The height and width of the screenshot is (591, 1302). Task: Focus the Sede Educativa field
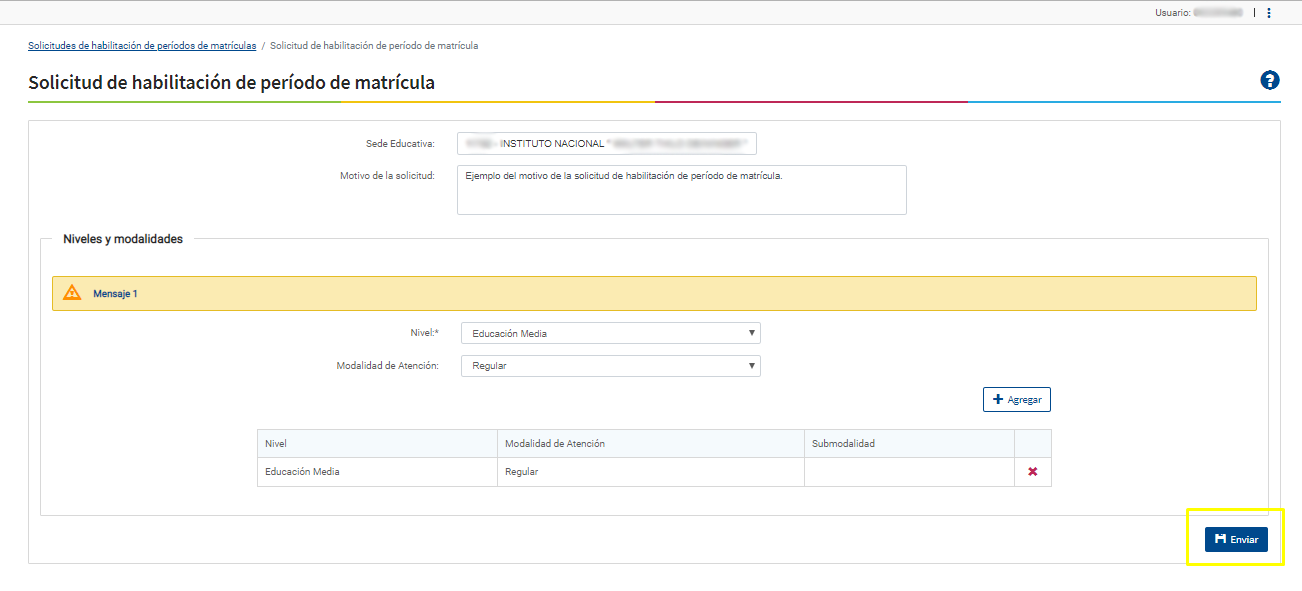606,144
